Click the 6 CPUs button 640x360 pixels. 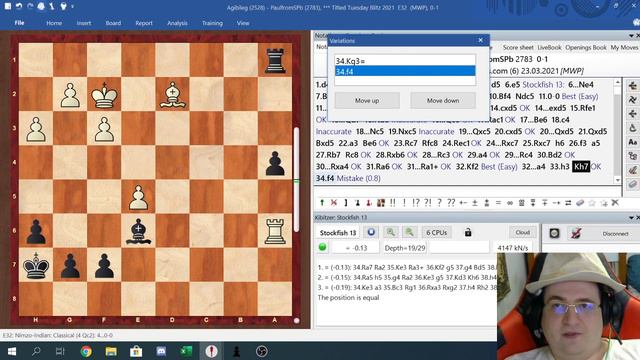tap(436, 232)
